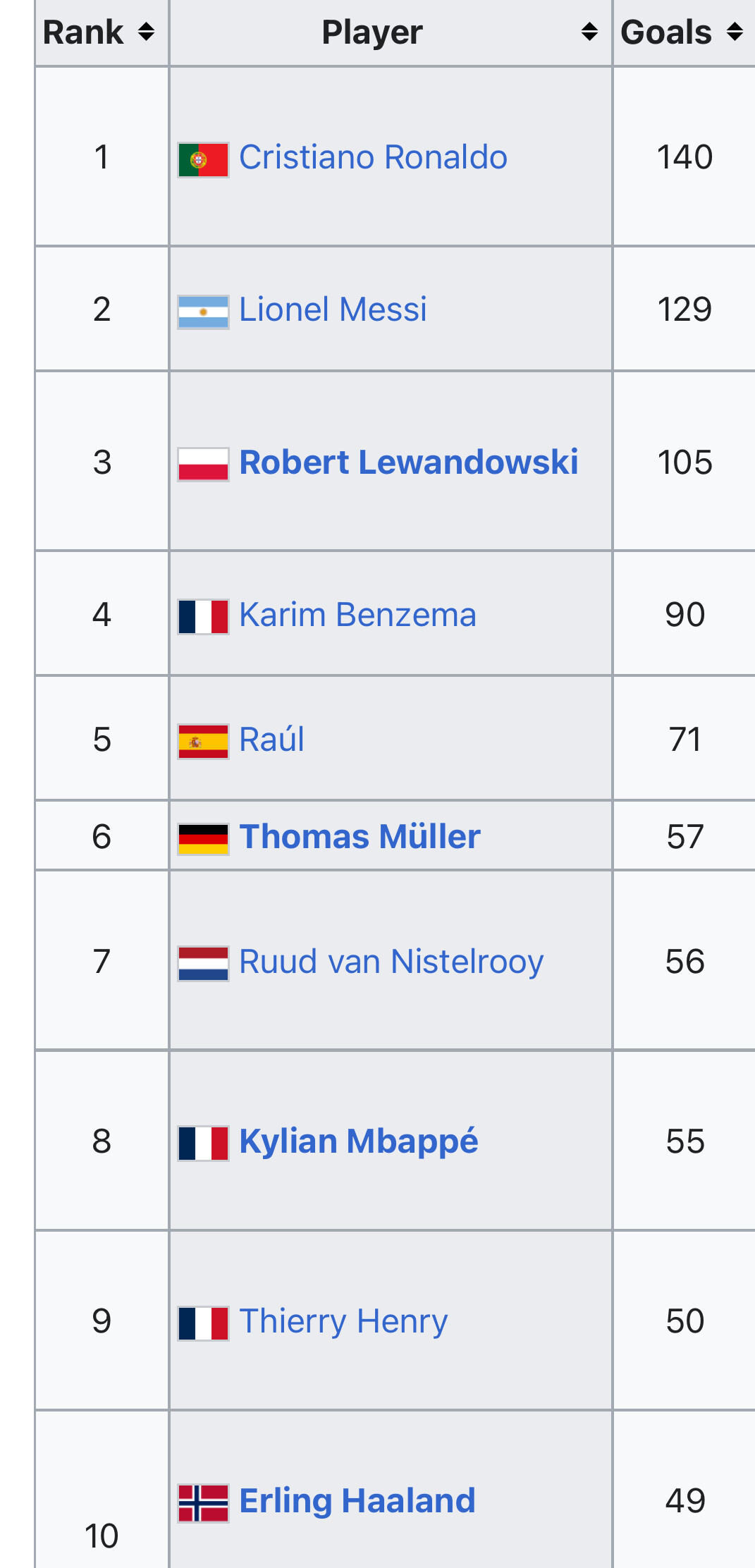Open the Karim Benzema page
Image resolution: width=755 pixels, height=1568 pixels.
pyautogui.click(x=357, y=615)
